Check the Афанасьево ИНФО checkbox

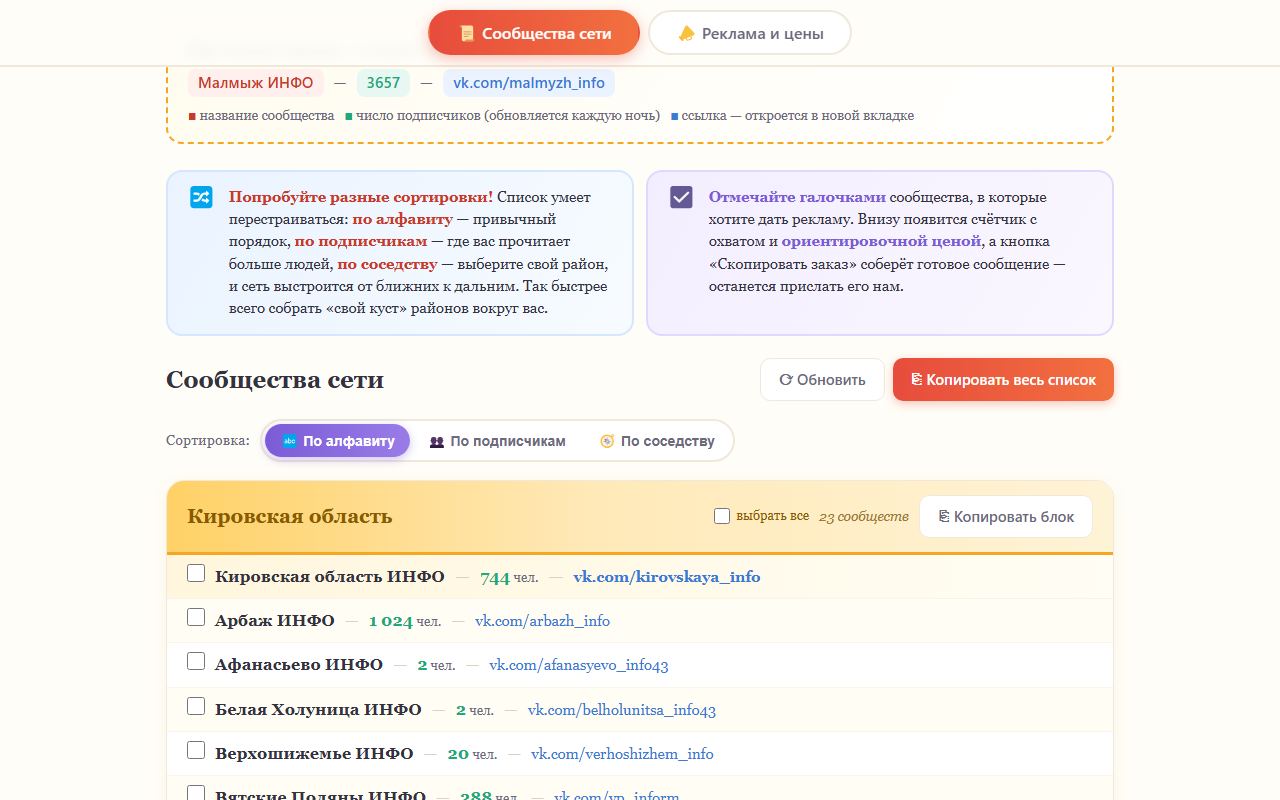click(196, 661)
